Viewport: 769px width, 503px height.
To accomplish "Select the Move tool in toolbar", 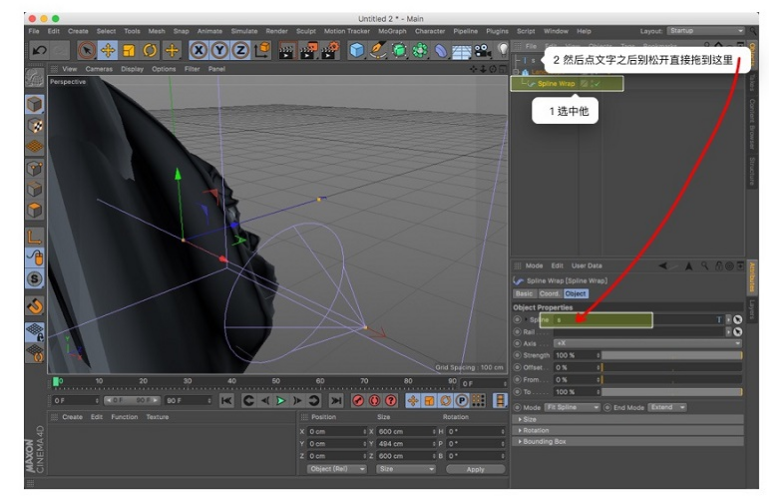I will [x=107, y=49].
